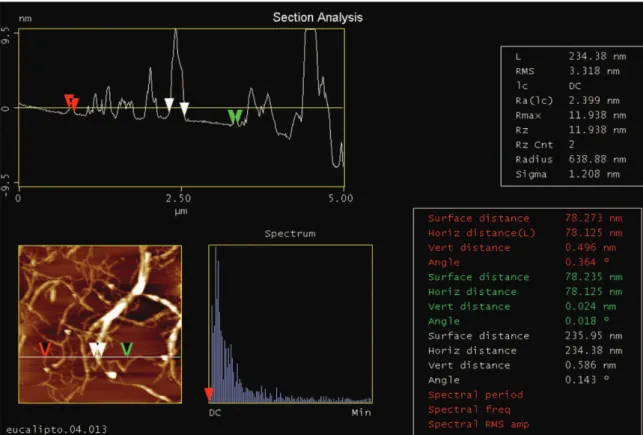Click the Spectral freq label
643x435 pixels.
click(x=470, y=409)
